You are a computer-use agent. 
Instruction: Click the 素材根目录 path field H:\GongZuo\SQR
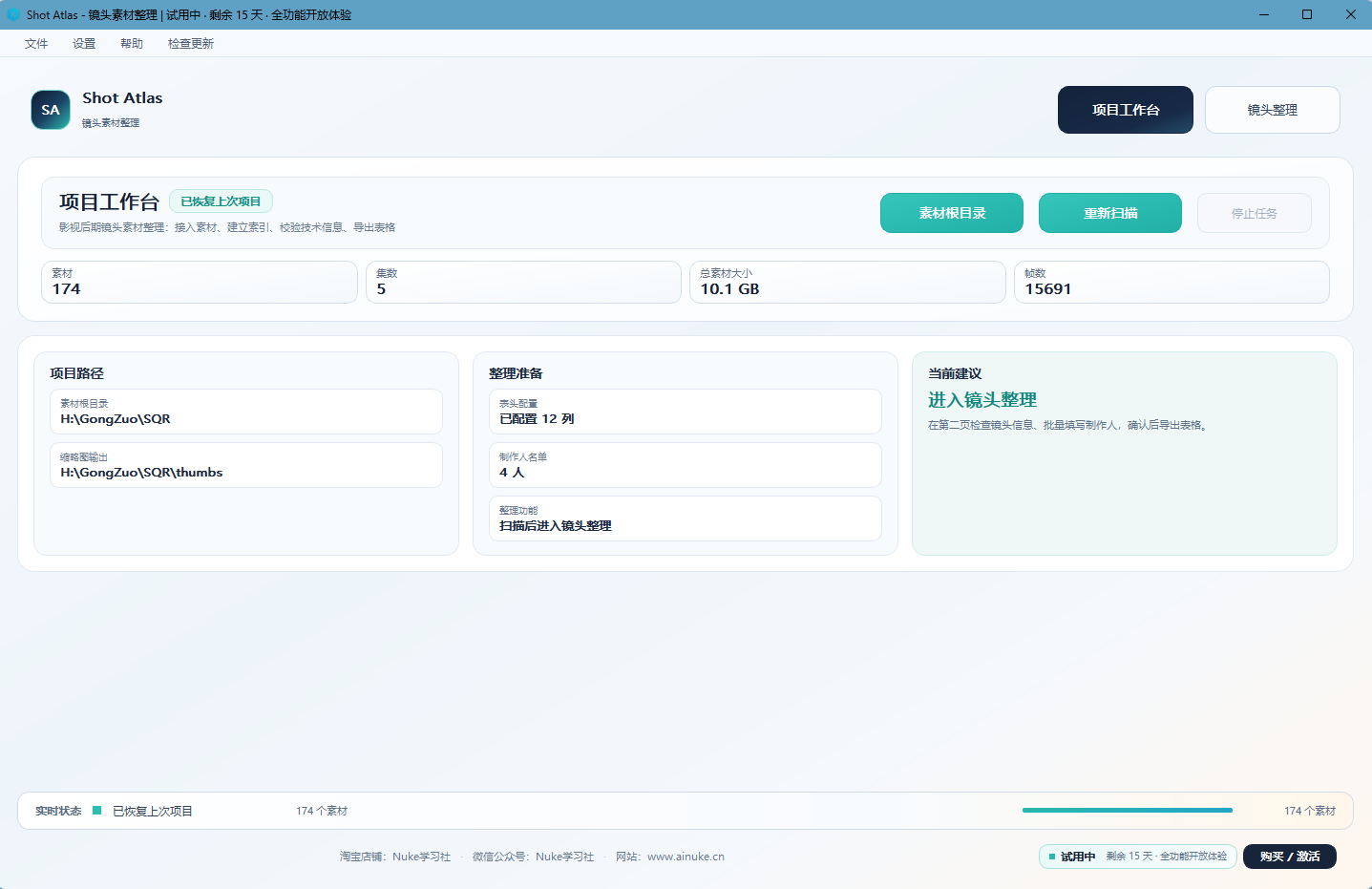click(246, 412)
